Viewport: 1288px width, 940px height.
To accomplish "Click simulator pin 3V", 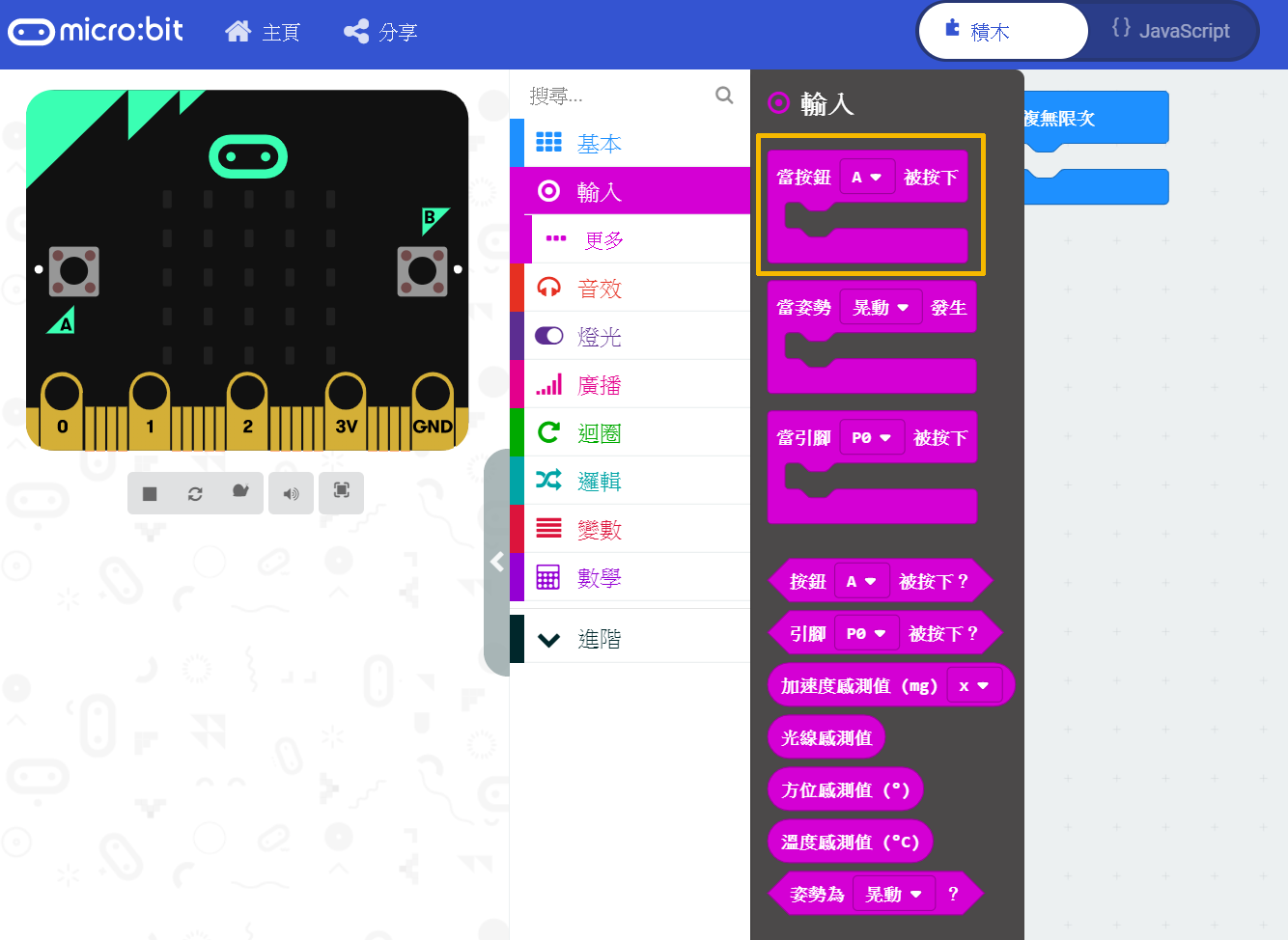I will [x=346, y=410].
